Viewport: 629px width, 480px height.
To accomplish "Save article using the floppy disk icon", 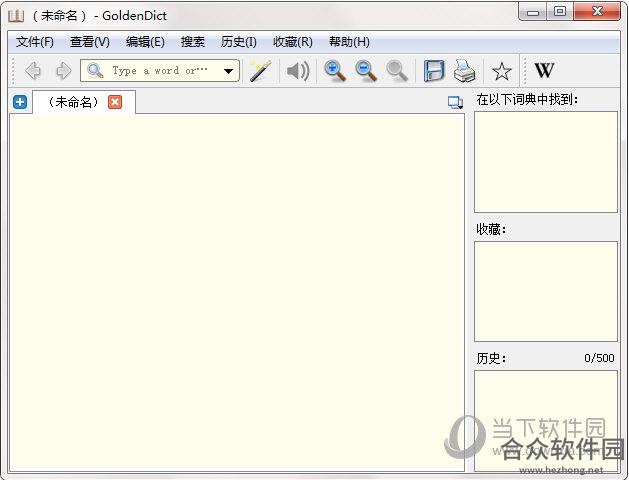I will coord(434,71).
